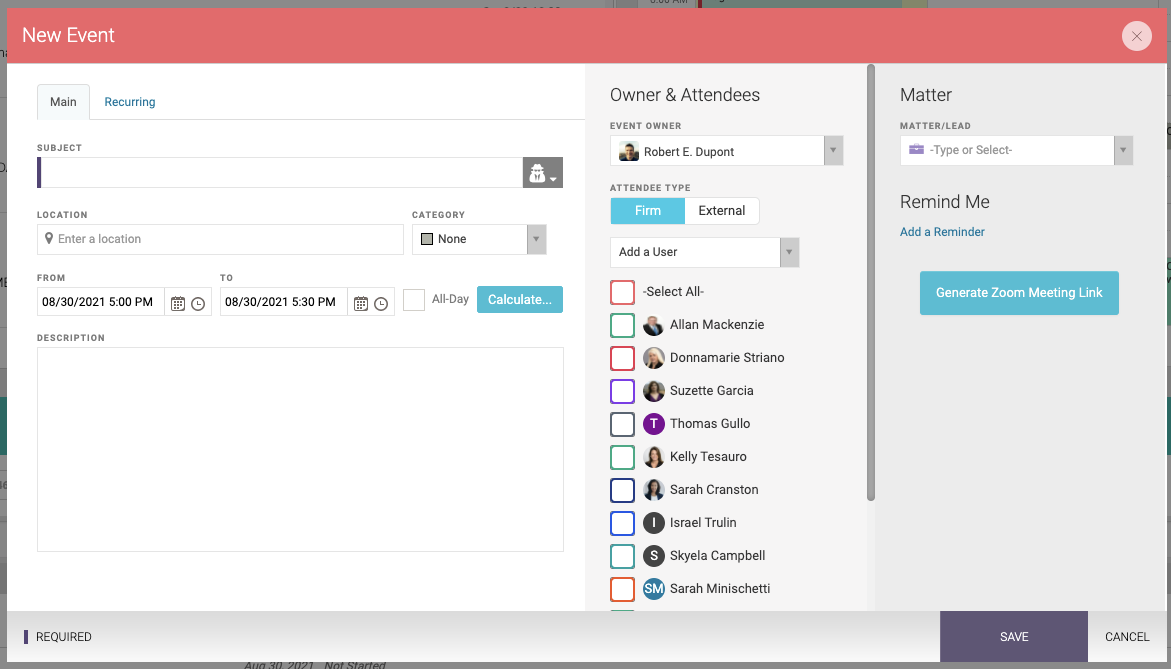Switch to the Recurring tab
The image size is (1171, 669).
130,102
